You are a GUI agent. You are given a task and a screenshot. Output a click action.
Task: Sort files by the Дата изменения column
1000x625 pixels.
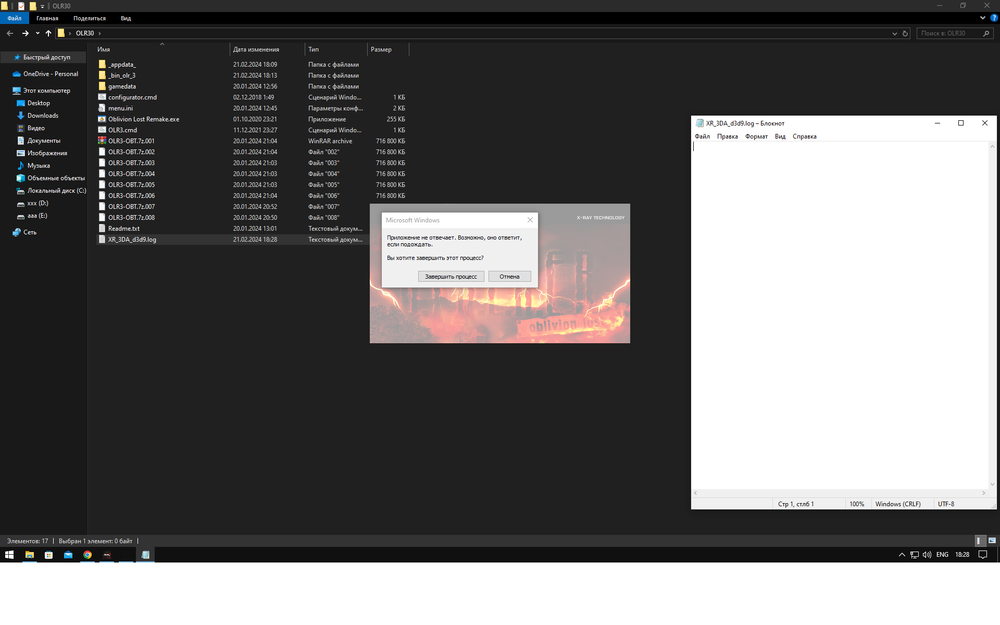click(255, 49)
